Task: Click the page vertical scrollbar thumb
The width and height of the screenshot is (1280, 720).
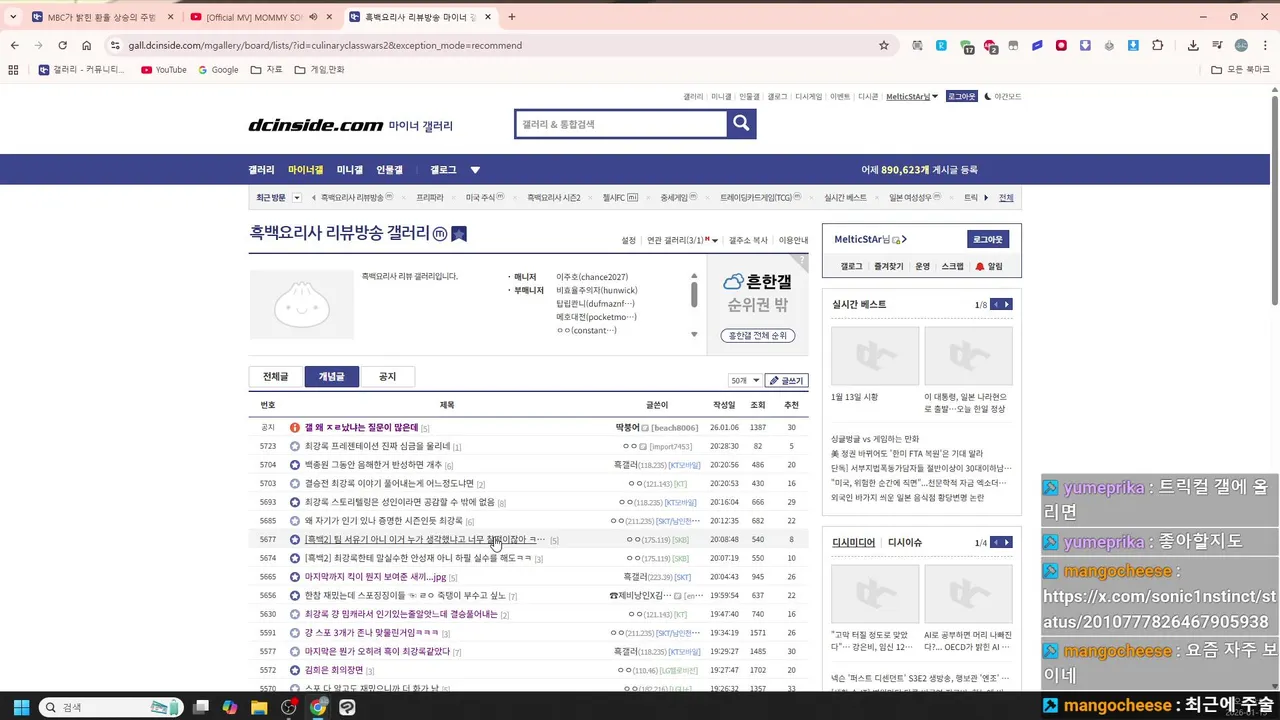Action: tap(1275, 200)
